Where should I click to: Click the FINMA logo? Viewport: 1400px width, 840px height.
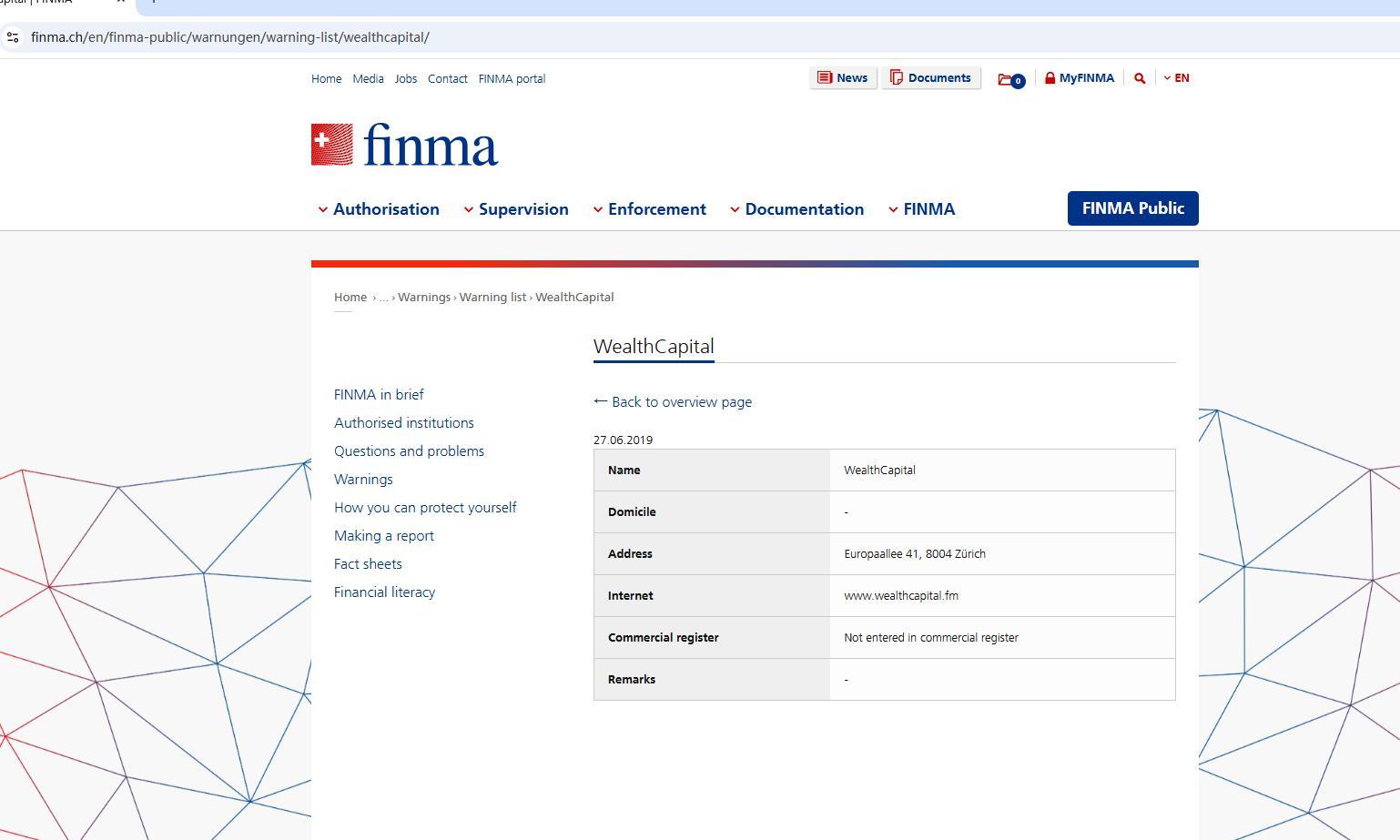(404, 146)
